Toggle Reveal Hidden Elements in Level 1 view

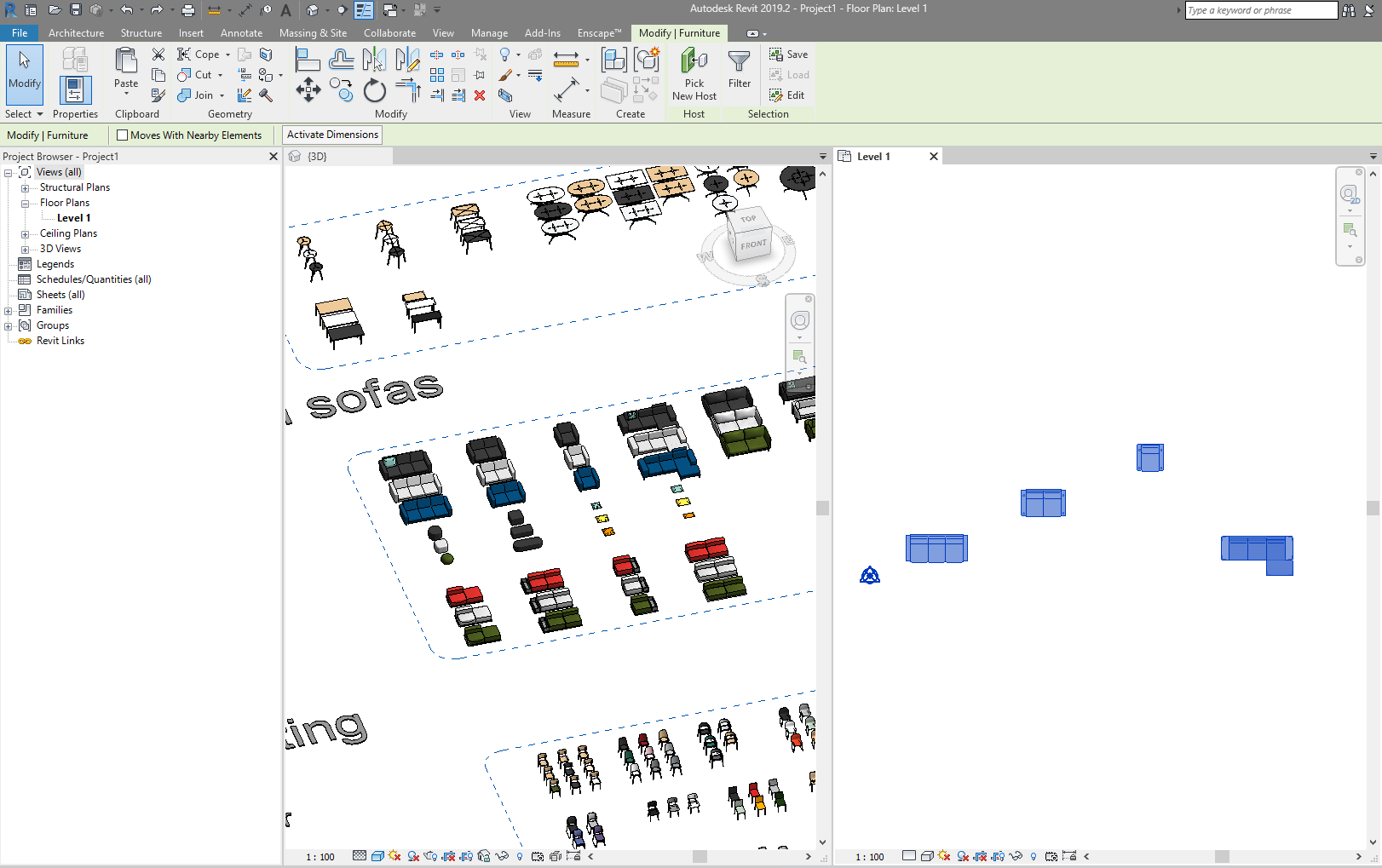pos(1034,856)
